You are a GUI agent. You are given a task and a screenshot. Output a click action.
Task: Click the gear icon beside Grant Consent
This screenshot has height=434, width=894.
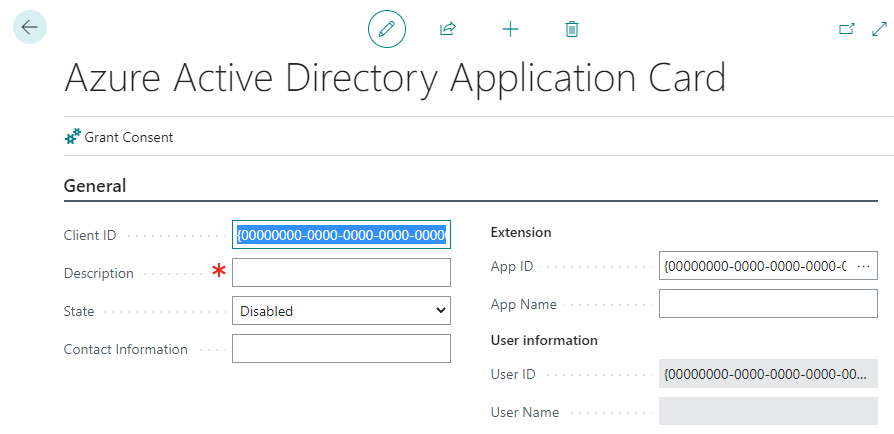(72, 137)
